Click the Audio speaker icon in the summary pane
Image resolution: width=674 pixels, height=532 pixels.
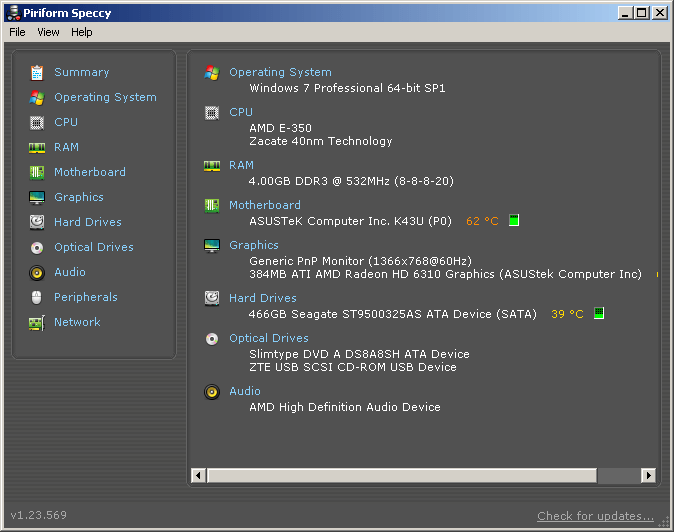(212, 391)
